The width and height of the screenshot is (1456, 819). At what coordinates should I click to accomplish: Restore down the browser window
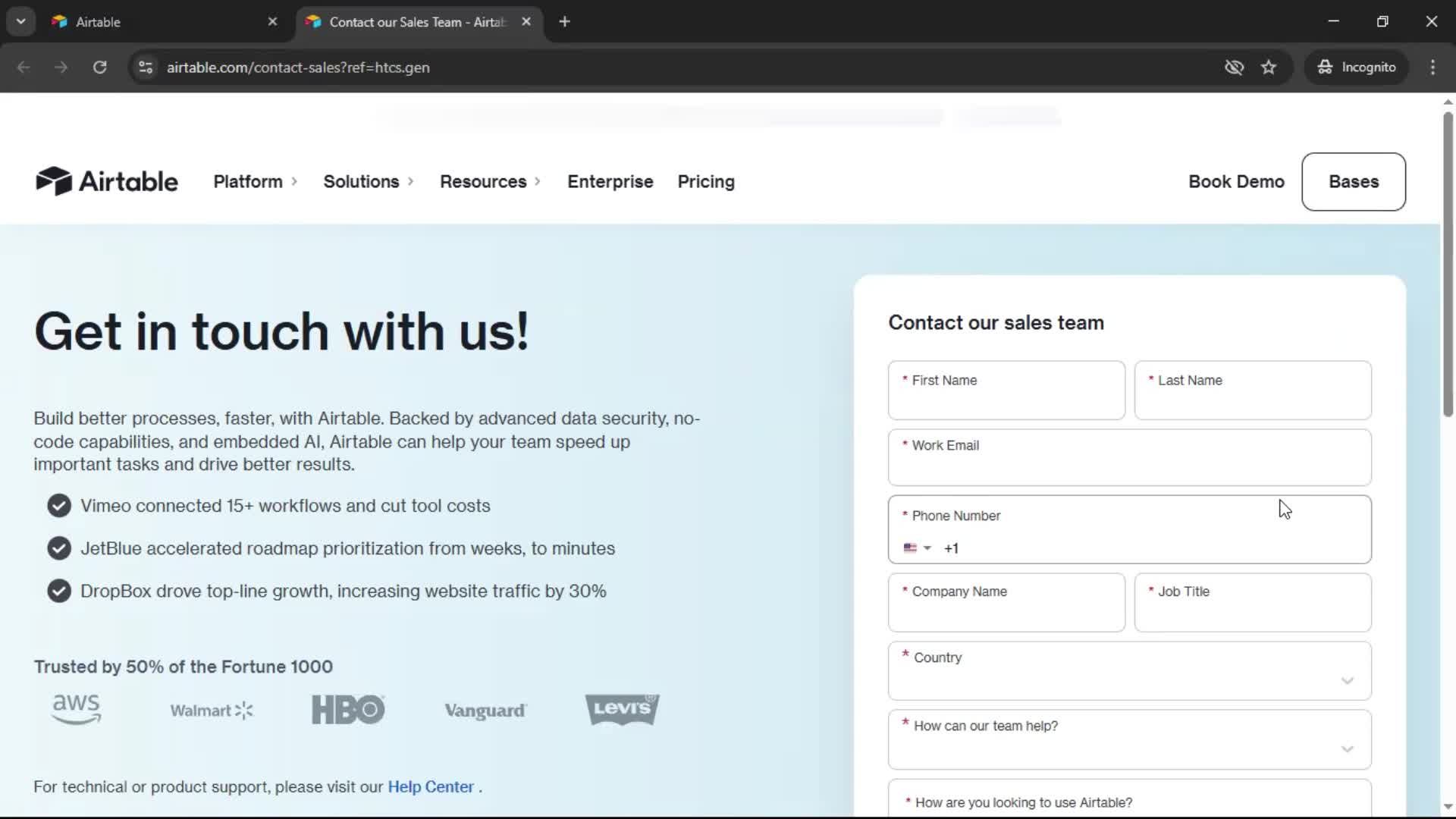[x=1382, y=21]
